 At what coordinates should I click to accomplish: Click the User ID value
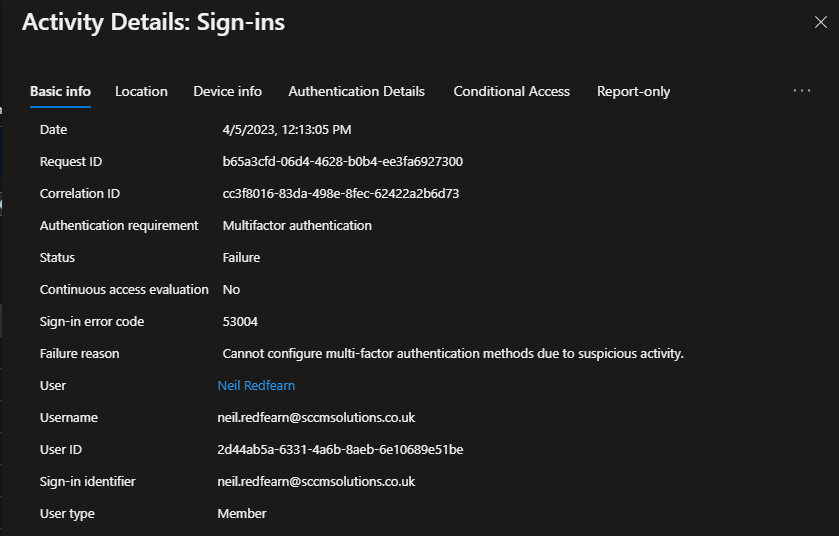coord(340,449)
